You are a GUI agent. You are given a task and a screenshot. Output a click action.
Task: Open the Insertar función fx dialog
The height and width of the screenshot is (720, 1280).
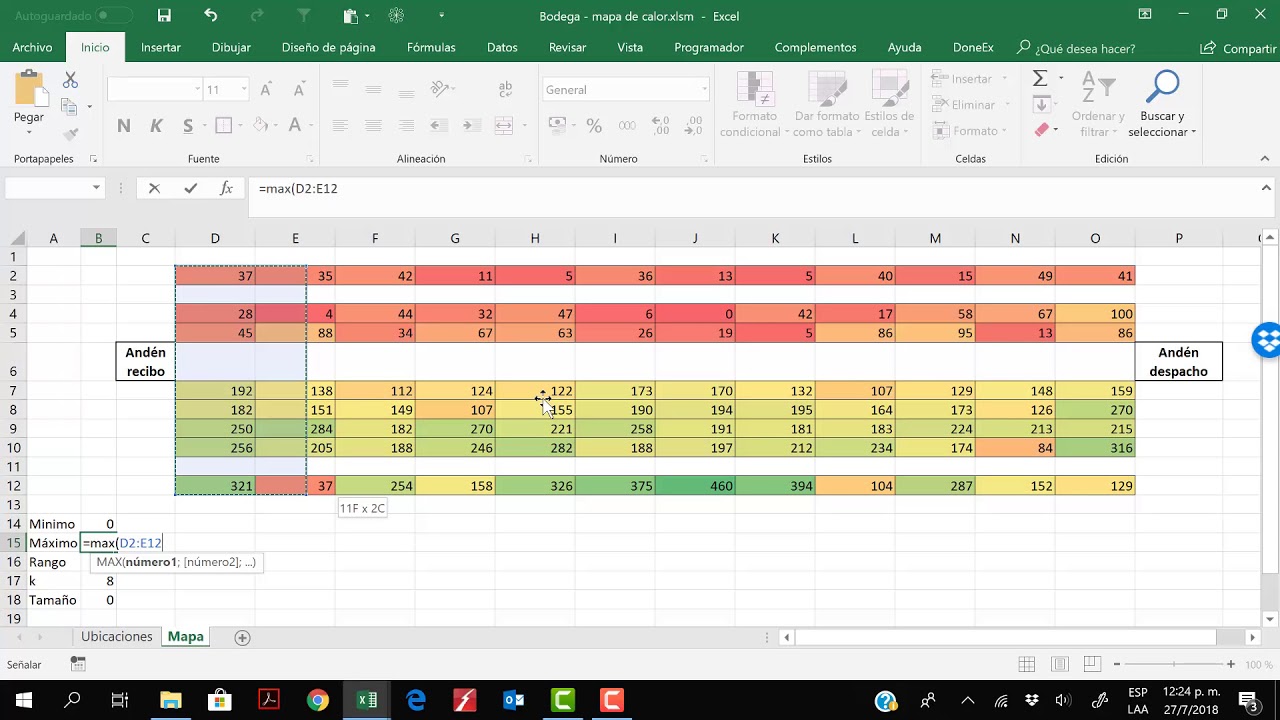click(x=226, y=188)
